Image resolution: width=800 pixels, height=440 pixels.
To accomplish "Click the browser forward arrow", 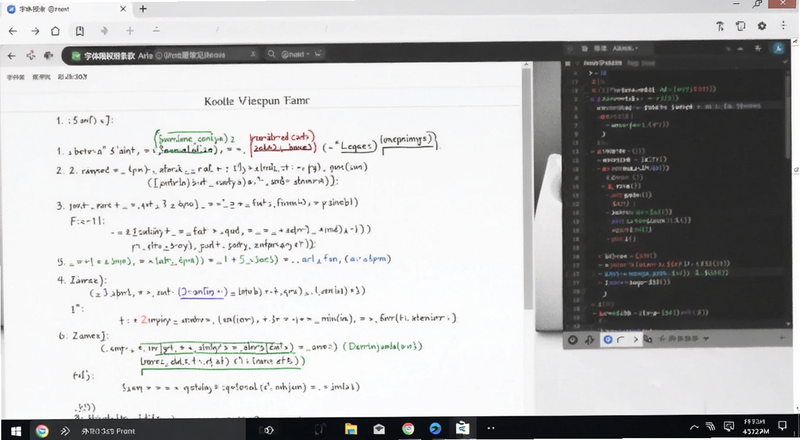I will [x=35, y=31].
